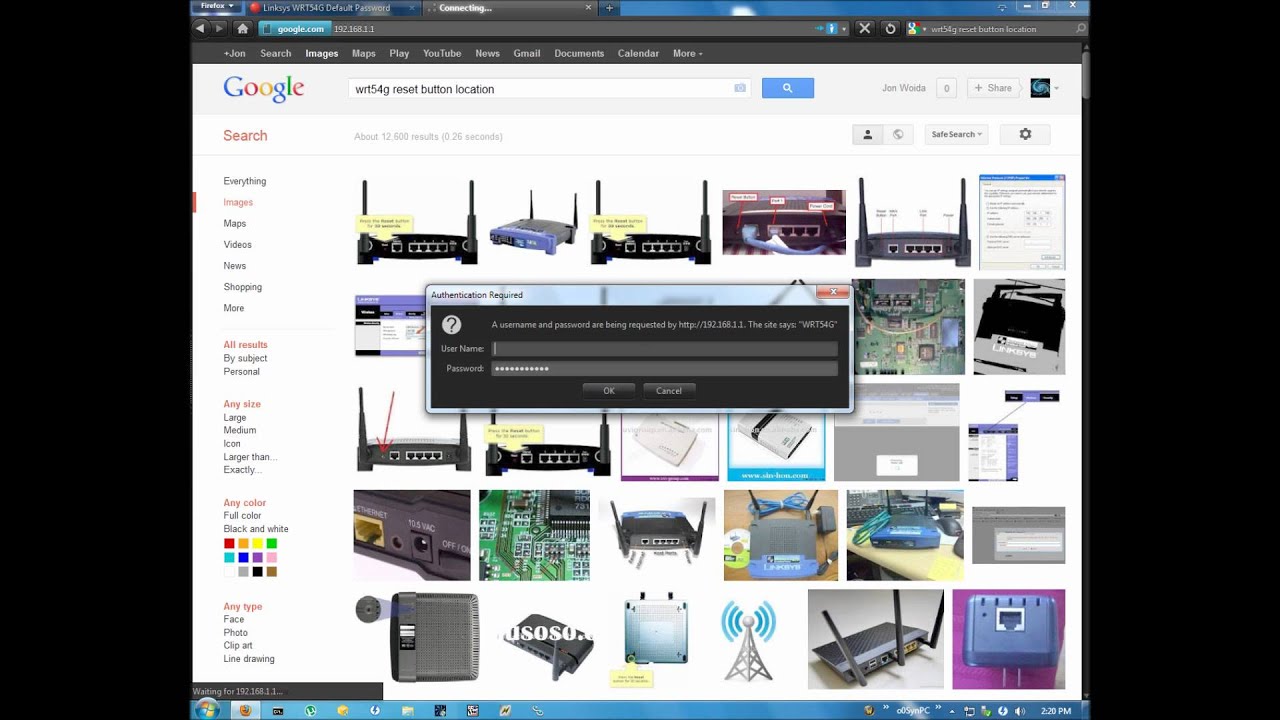Click the clock showing 2:20 PM
This screenshot has width=1280, height=720.
coord(1056,711)
